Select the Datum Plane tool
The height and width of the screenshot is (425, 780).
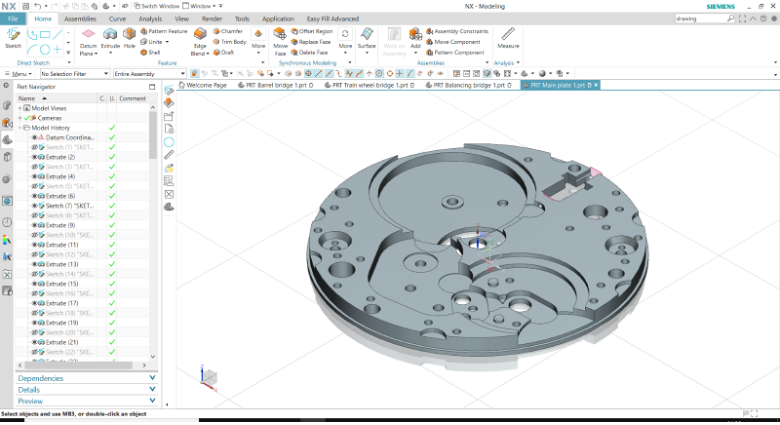(88, 42)
